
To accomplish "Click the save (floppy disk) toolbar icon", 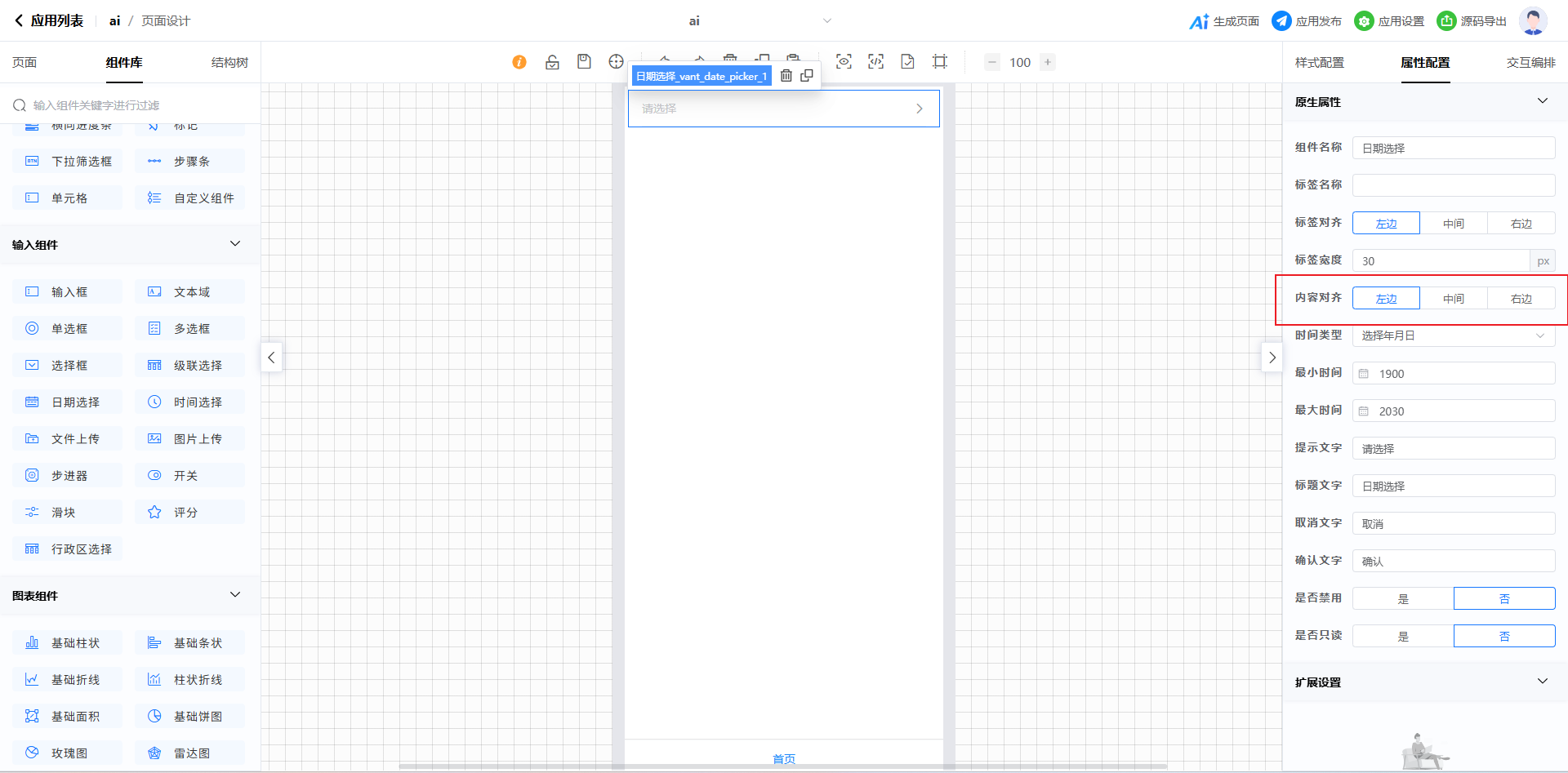I will (x=584, y=62).
